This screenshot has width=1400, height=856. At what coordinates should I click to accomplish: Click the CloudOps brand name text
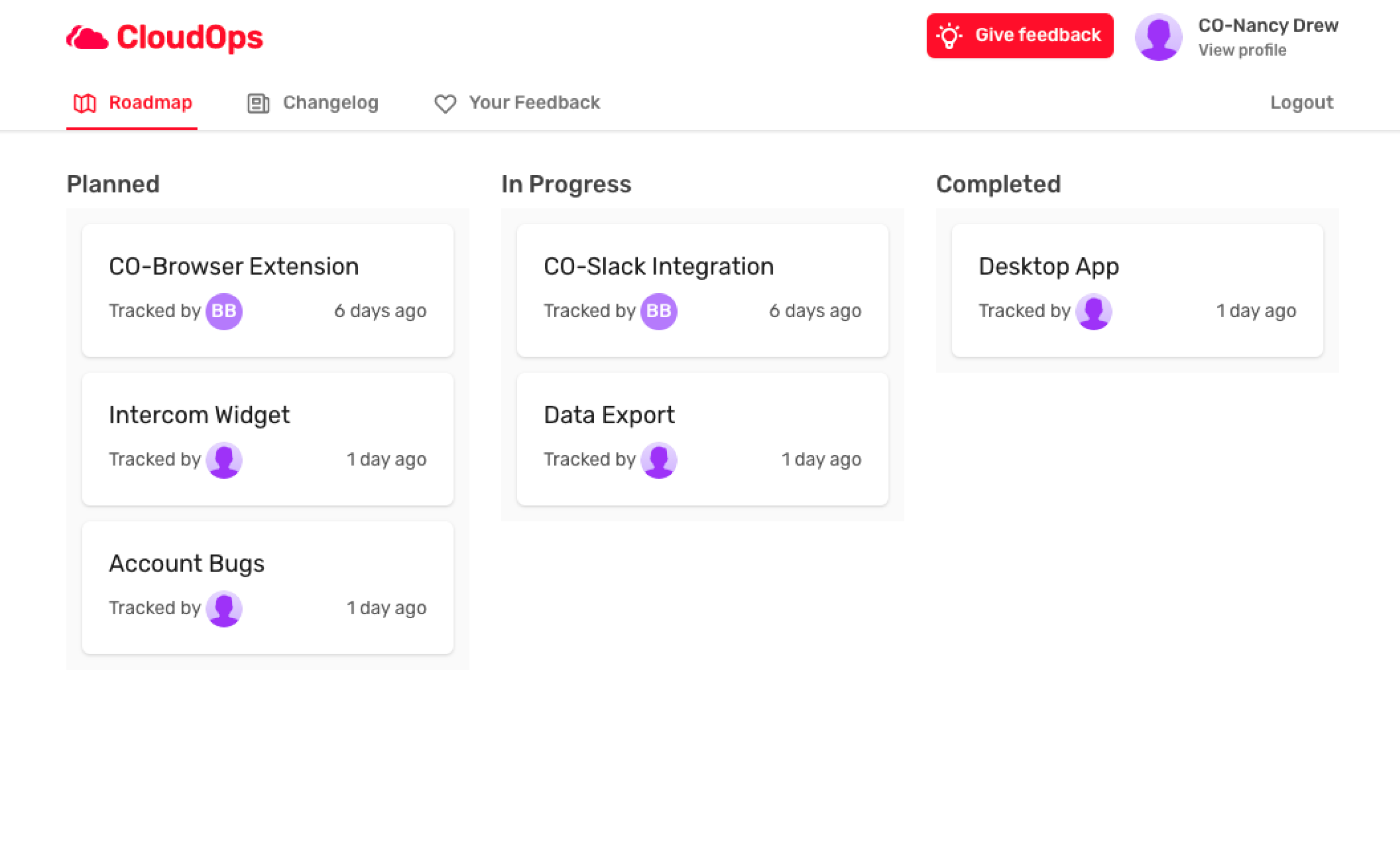[190, 37]
